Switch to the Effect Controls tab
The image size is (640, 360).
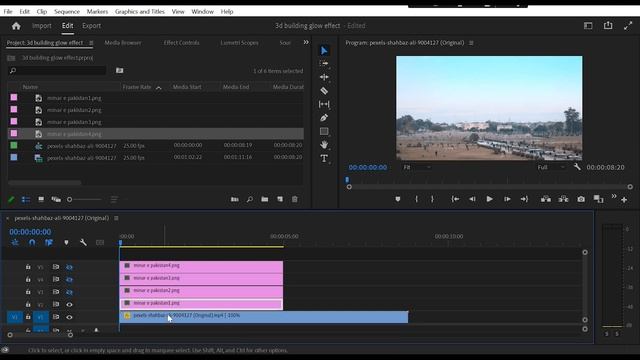point(182,42)
